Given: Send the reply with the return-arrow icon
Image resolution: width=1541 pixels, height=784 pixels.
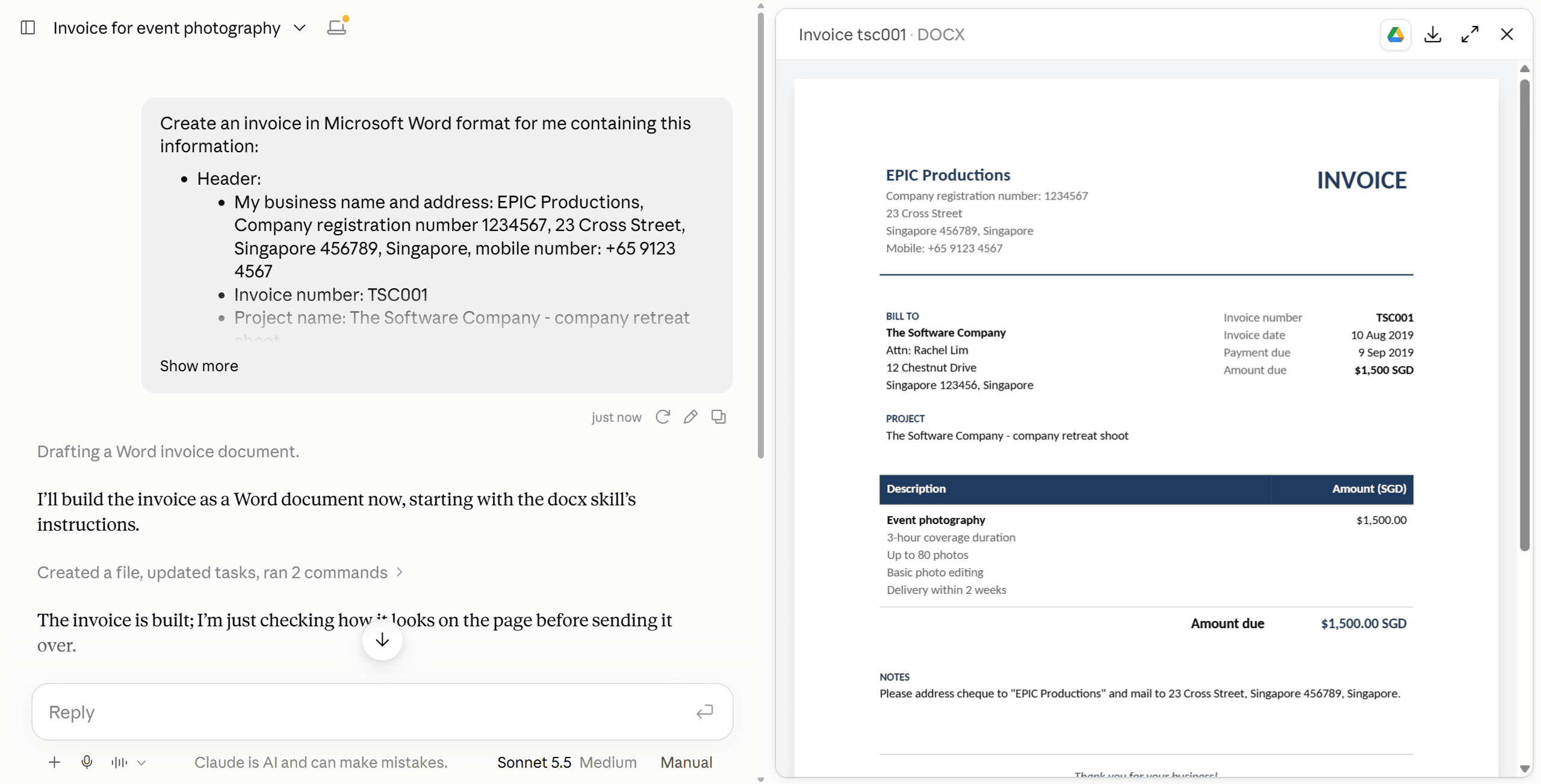Looking at the screenshot, I should click(x=705, y=712).
